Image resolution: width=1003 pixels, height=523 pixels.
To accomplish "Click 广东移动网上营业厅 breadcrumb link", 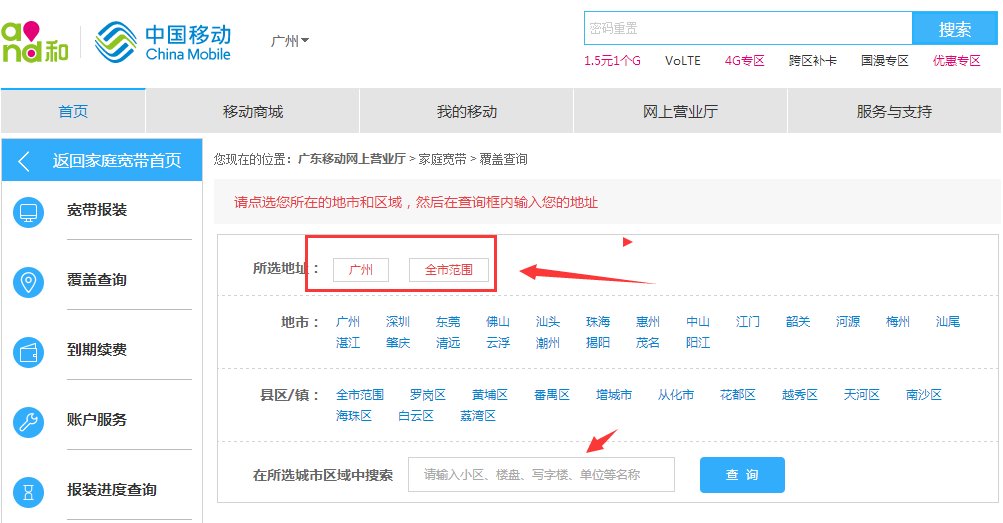I will tap(352, 159).
